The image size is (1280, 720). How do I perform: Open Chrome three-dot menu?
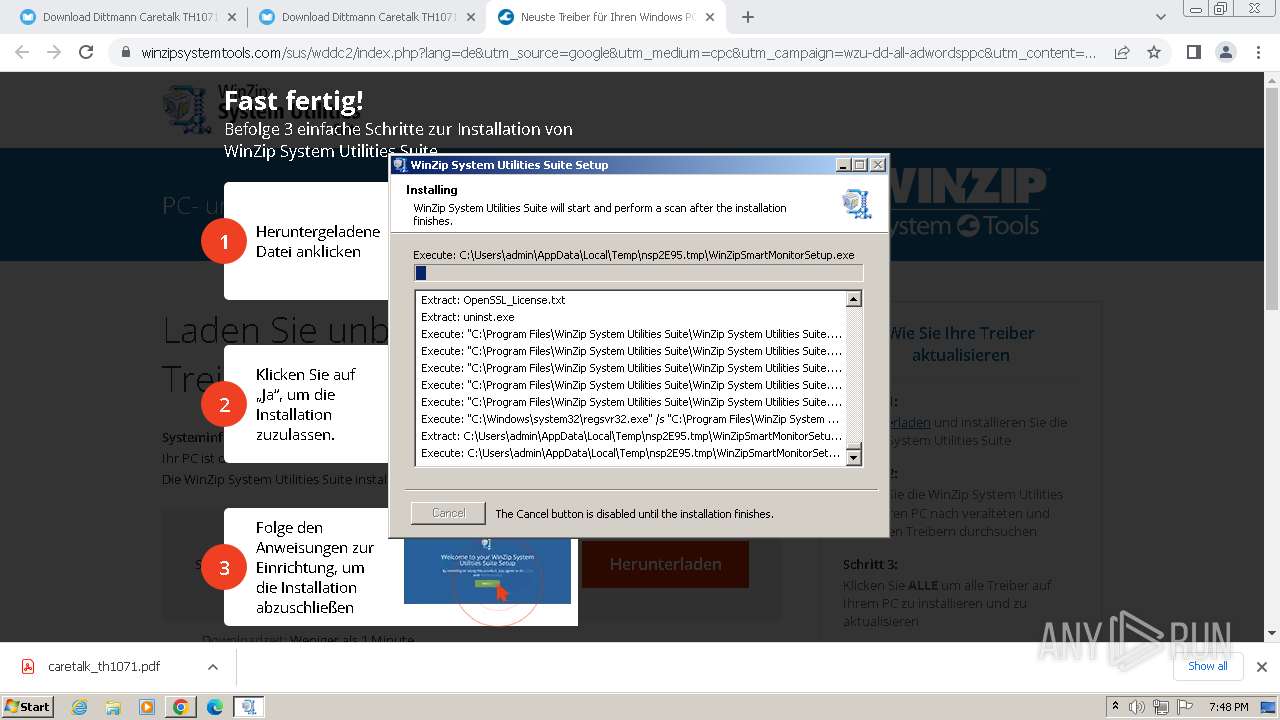click(x=1258, y=53)
